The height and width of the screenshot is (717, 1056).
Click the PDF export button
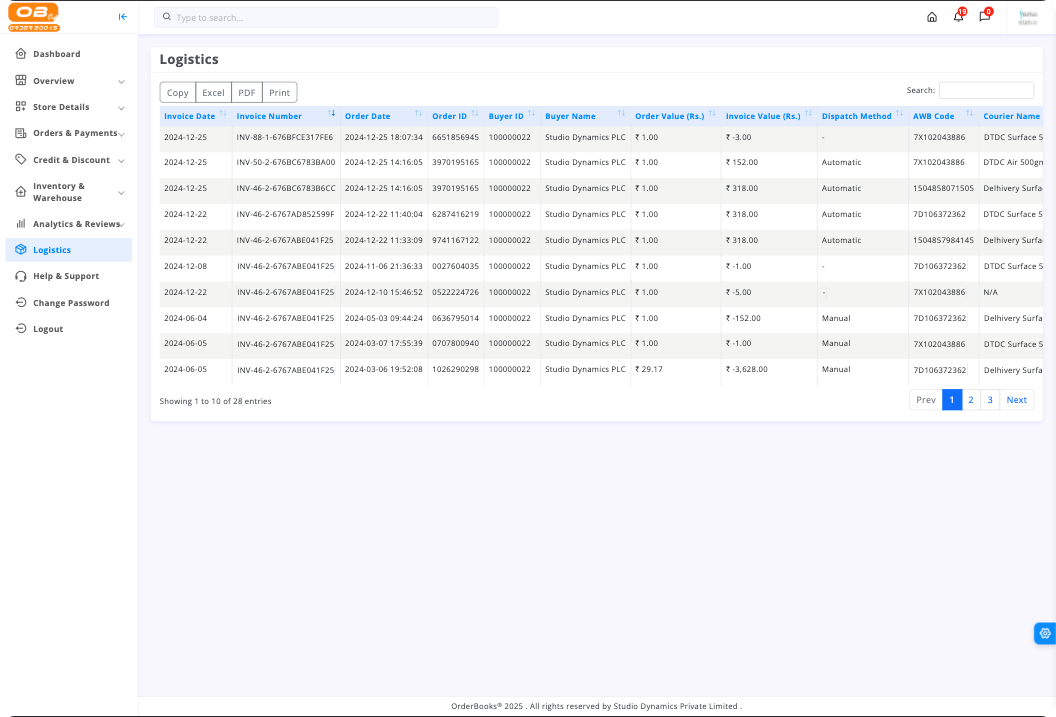tap(246, 93)
